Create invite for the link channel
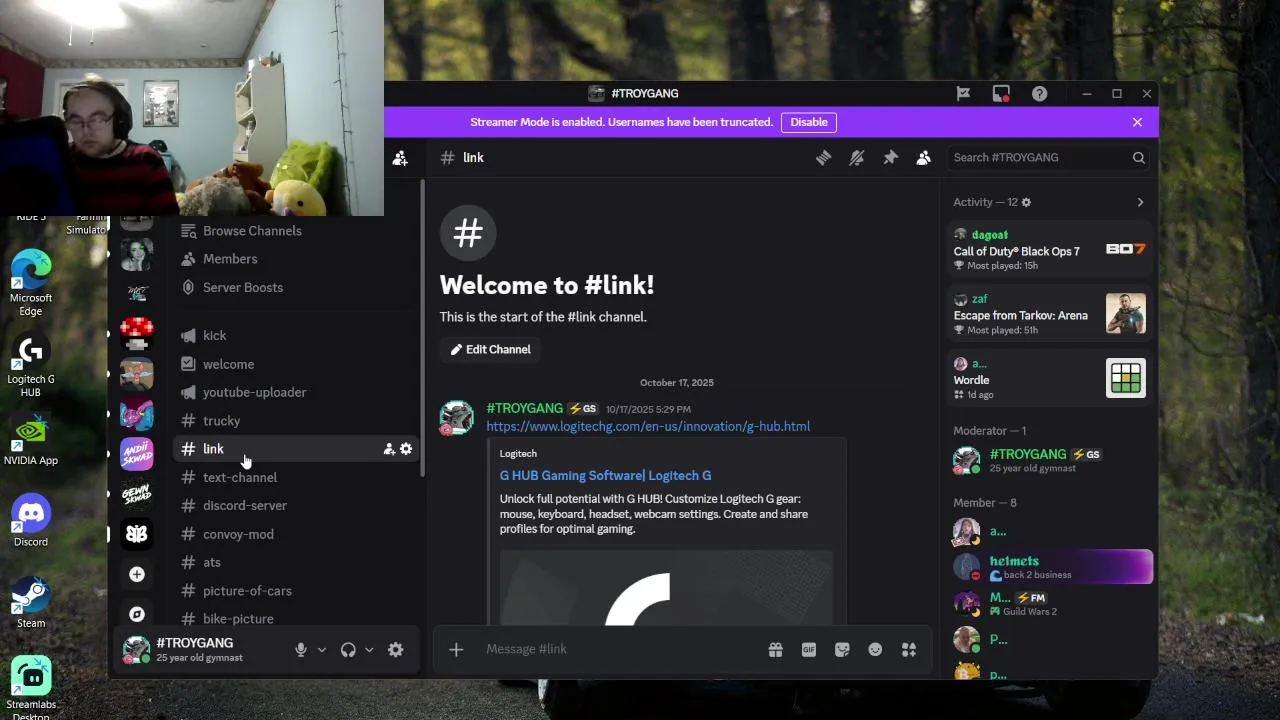 [389, 449]
